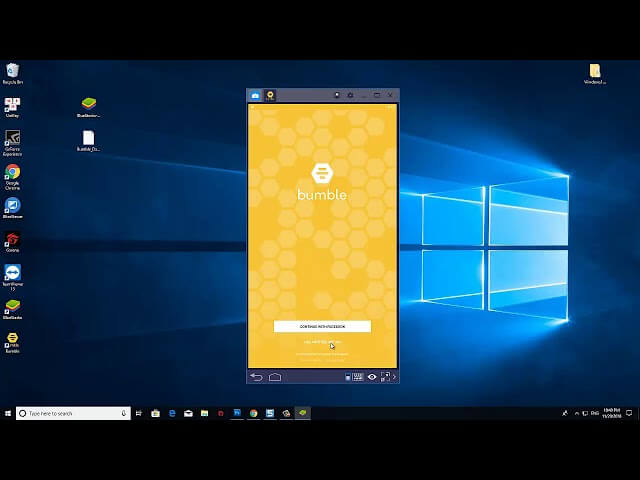This screenshot has height=480, width=640.
Task: Tap the Android home button
Action: (275, 377)
